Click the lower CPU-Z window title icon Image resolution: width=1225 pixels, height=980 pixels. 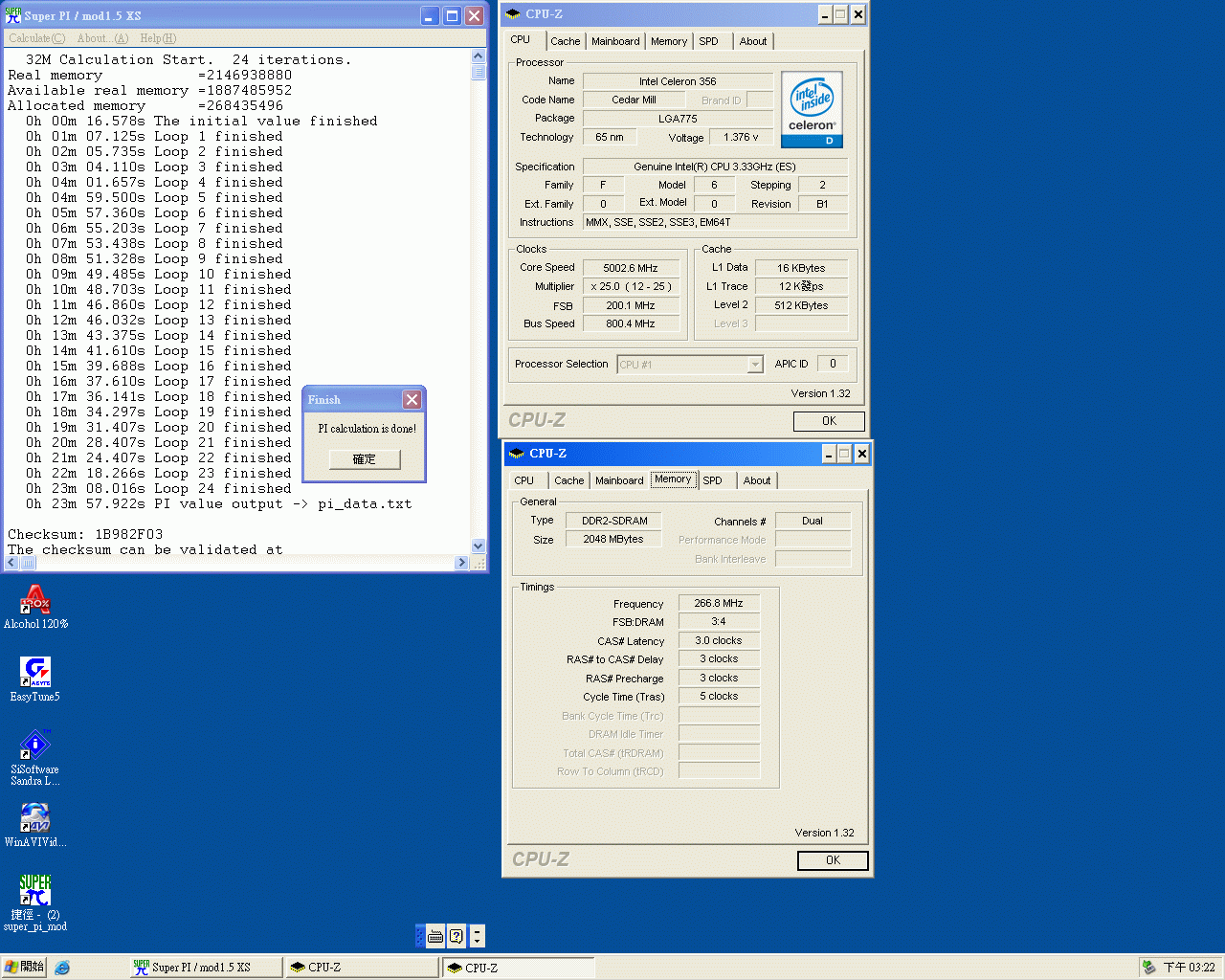click(x=517, y=454)
